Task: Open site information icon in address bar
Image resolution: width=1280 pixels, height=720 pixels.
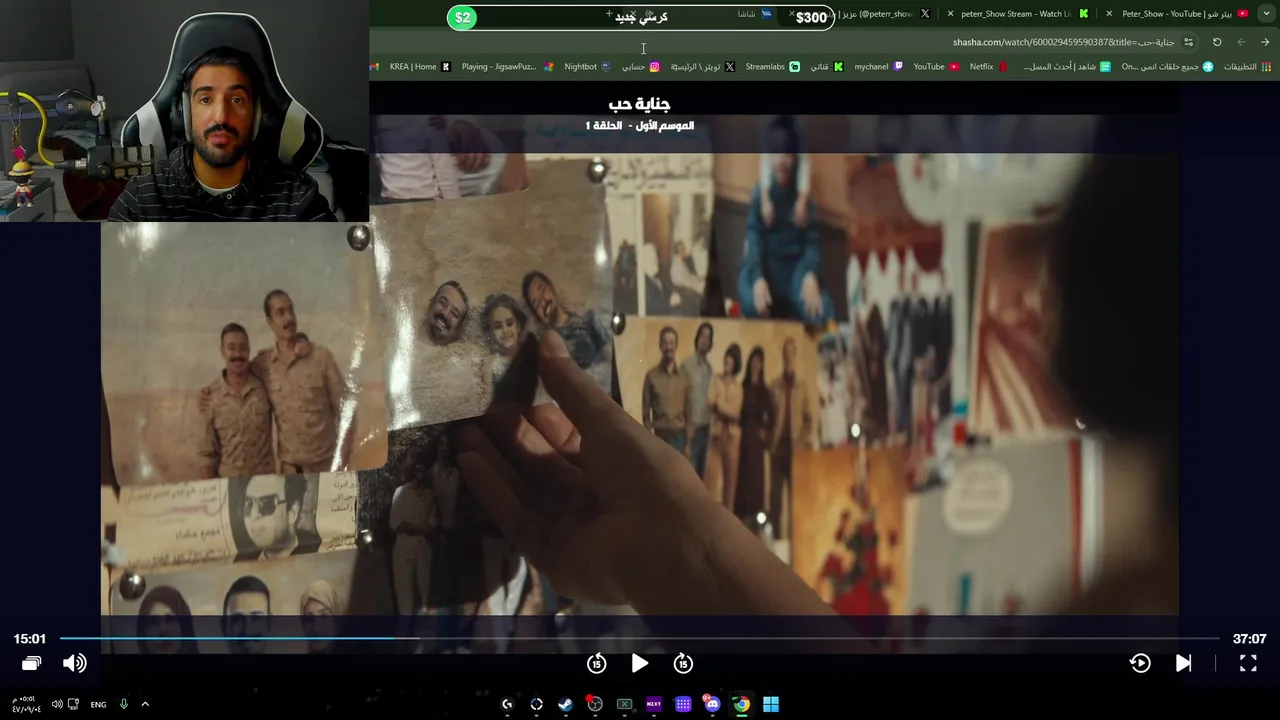Action: point(1188,42)
